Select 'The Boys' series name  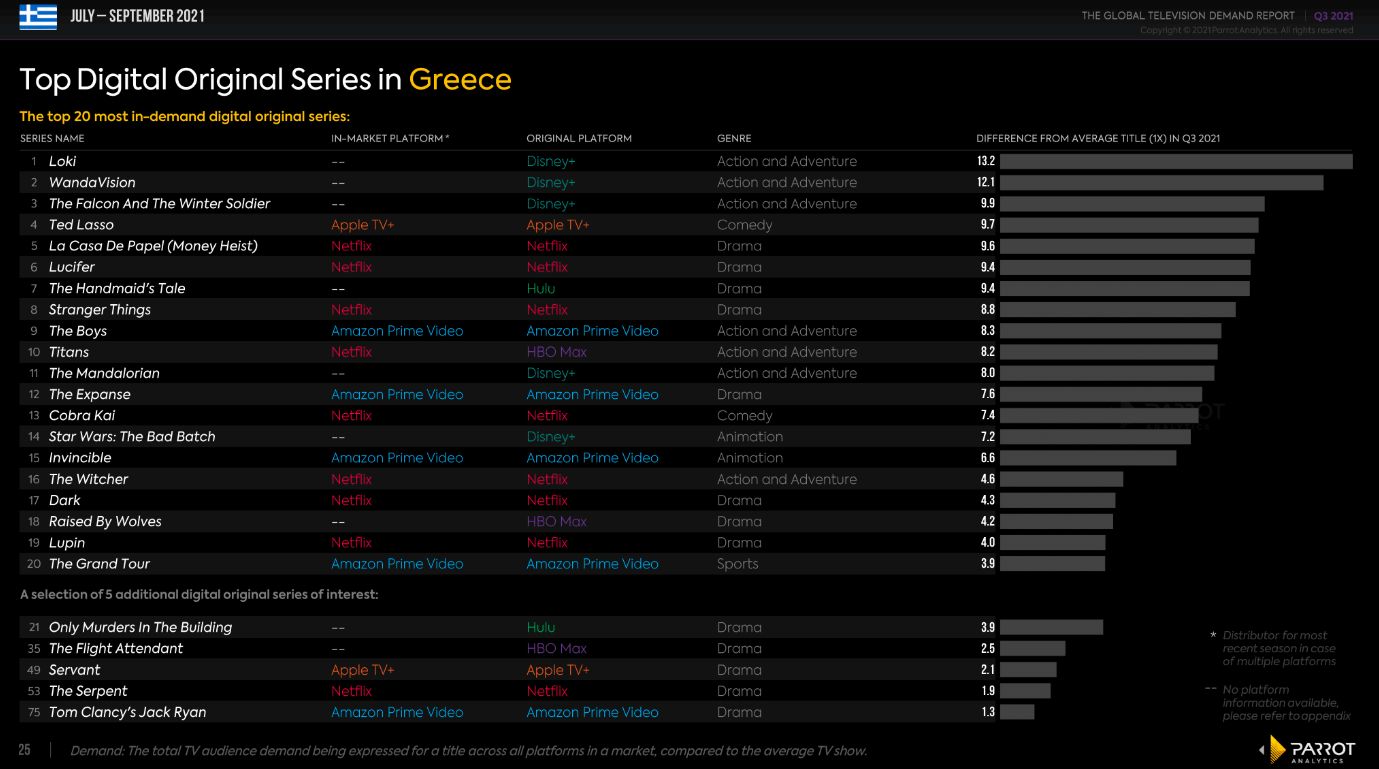[78, 331]
